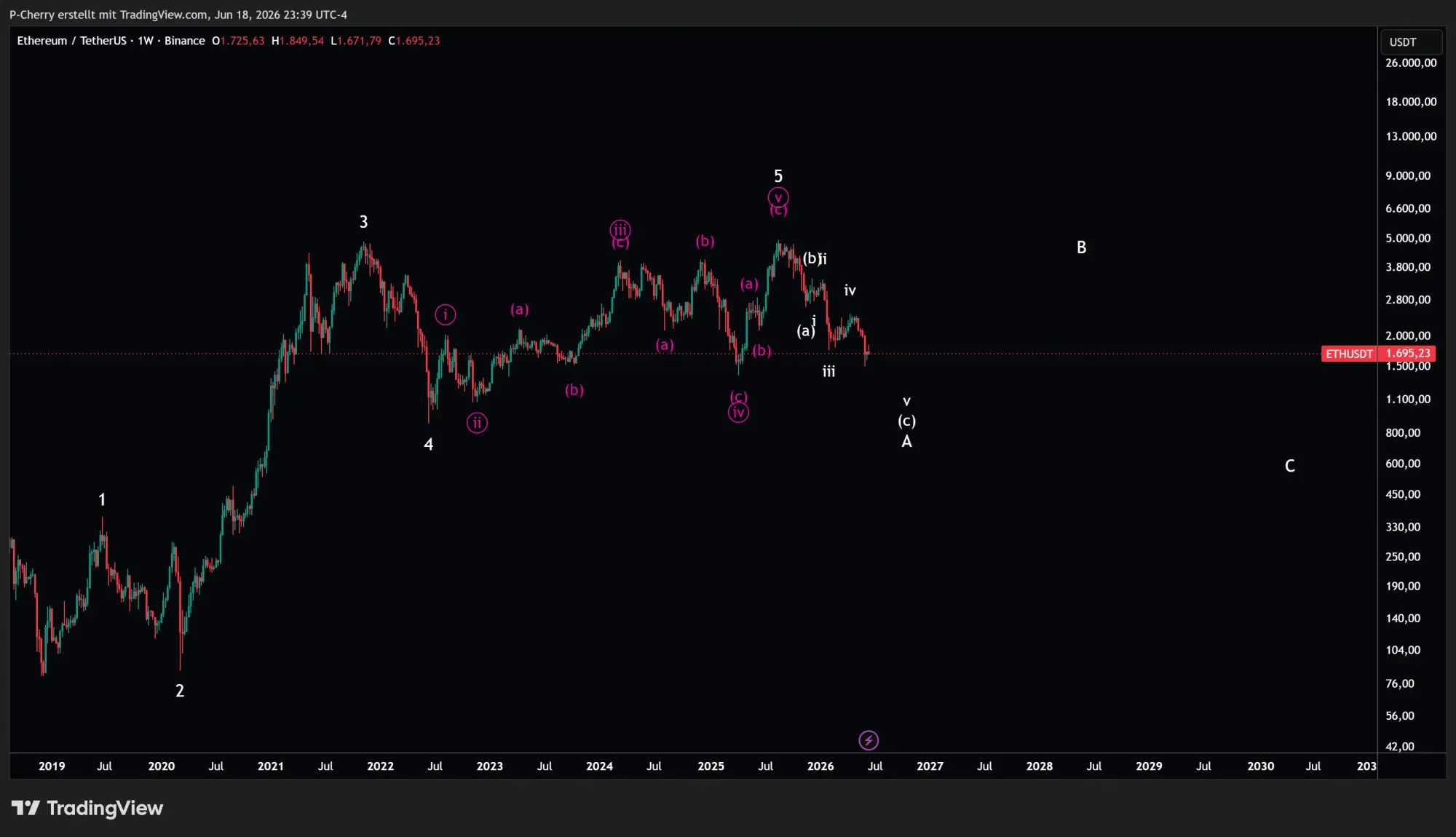Click 600,00 on the price axis
Viewport: 1456px width, 837px height.
(1403, 464)
